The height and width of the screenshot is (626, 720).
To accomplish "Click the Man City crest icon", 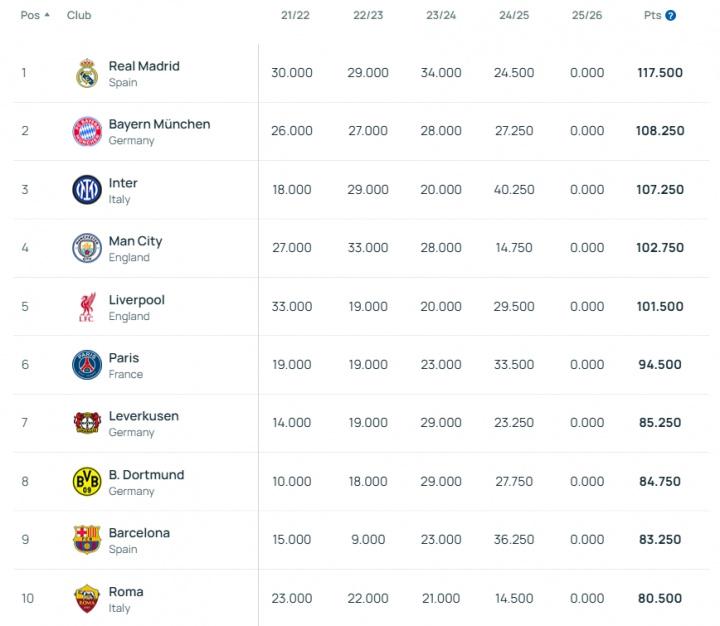I will [x=87, y=248].
